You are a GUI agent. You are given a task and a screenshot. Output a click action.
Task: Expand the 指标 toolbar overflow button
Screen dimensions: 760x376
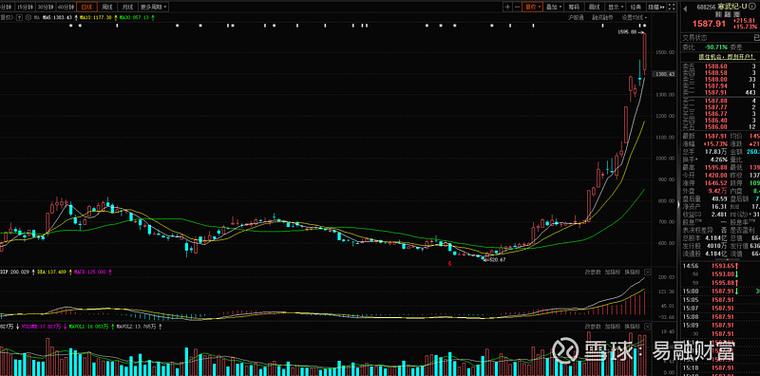coord(656,7)
